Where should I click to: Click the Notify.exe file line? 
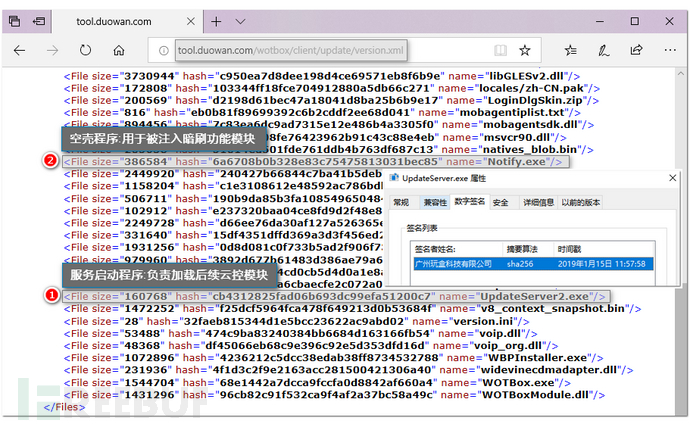[316, 162]
